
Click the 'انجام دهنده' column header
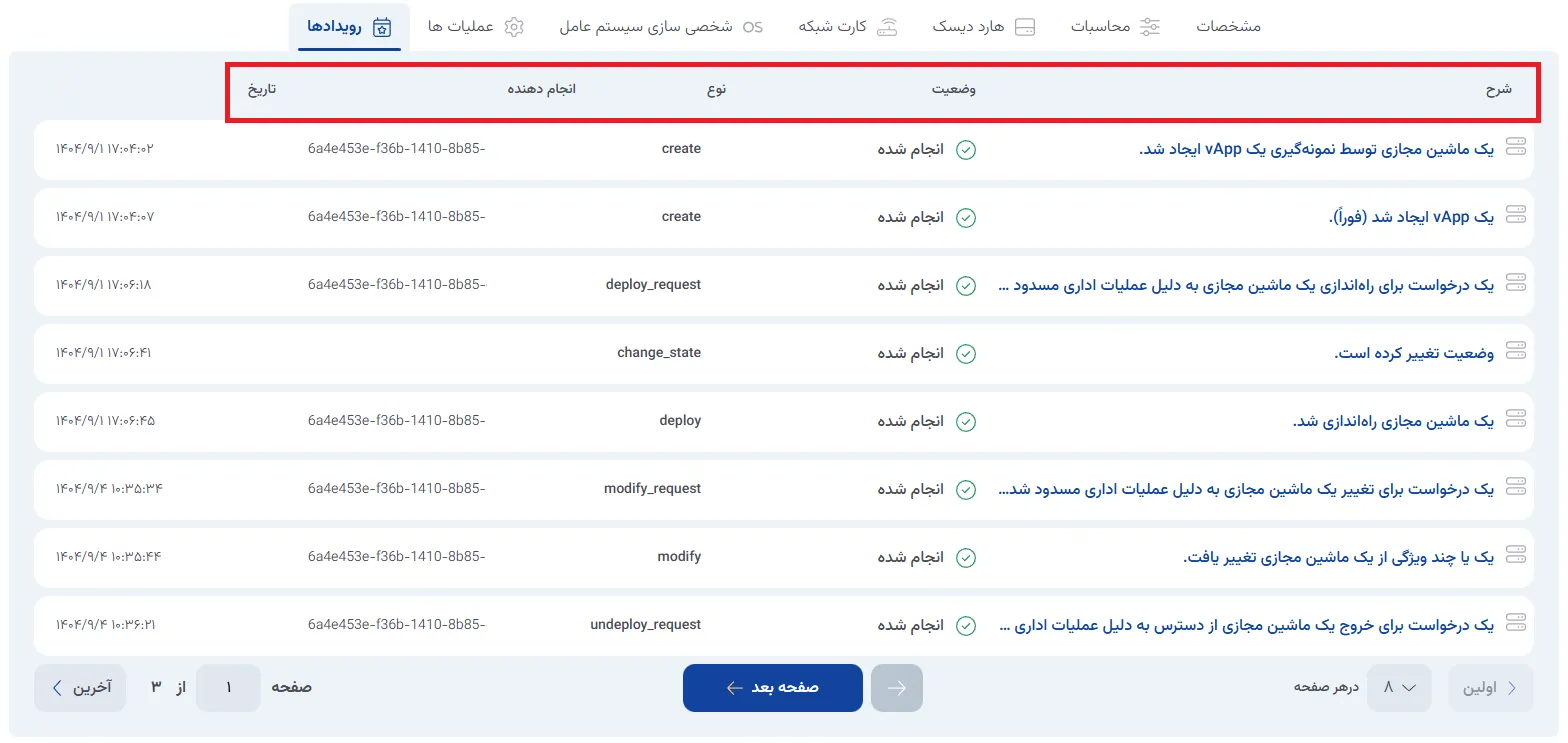tap(541, 90)
